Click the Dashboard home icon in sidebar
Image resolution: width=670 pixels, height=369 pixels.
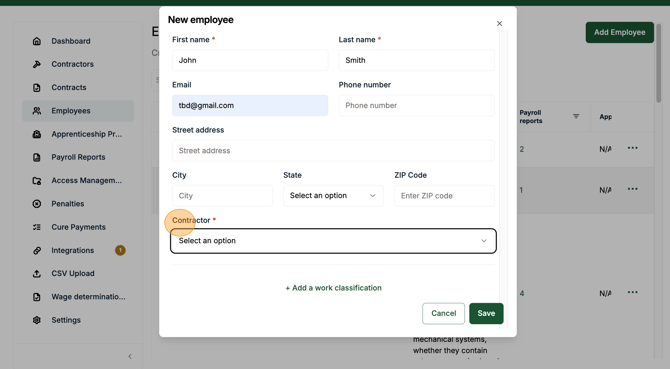37,41
